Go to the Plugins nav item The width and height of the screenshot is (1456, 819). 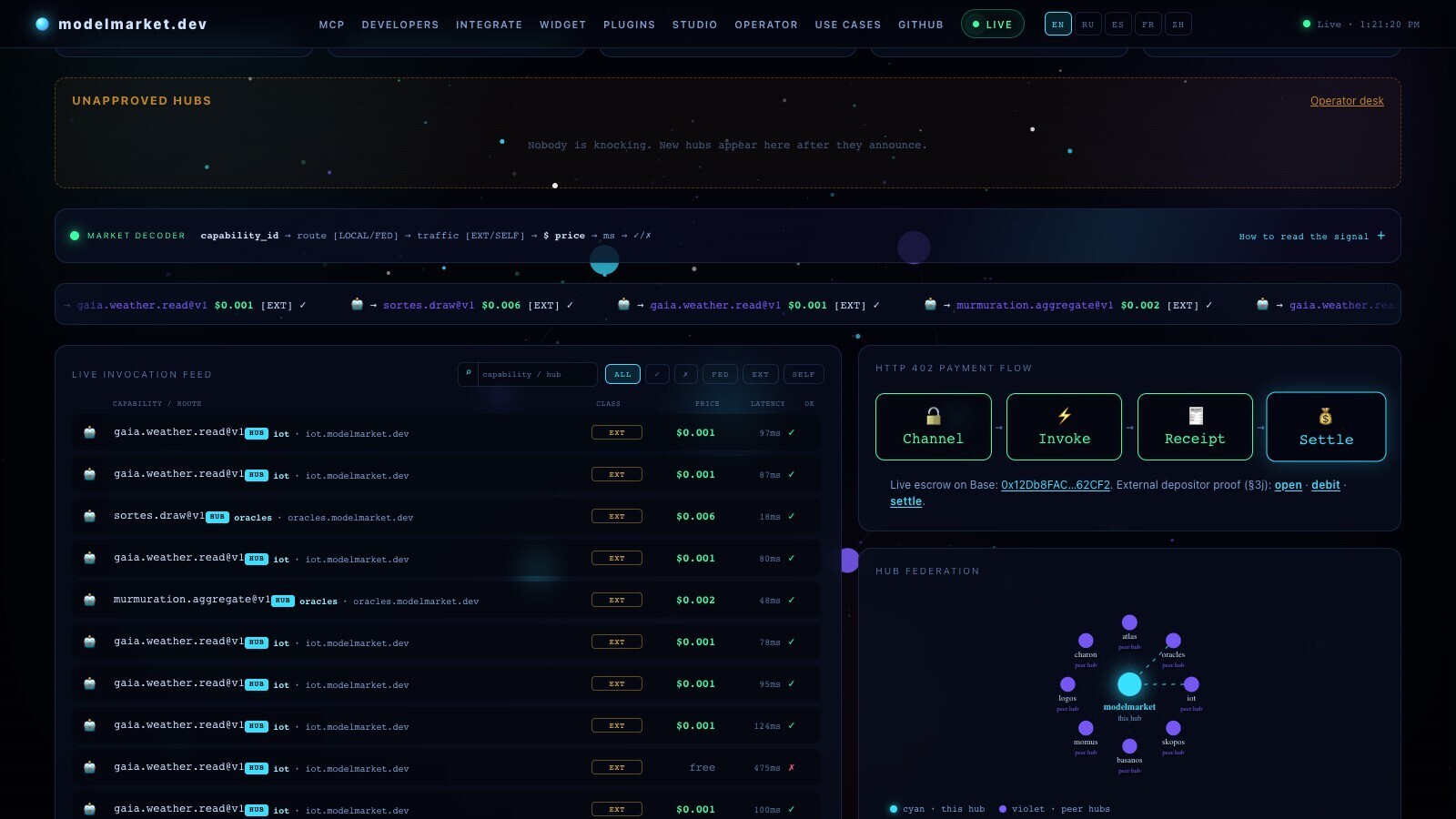pos(629,25)
